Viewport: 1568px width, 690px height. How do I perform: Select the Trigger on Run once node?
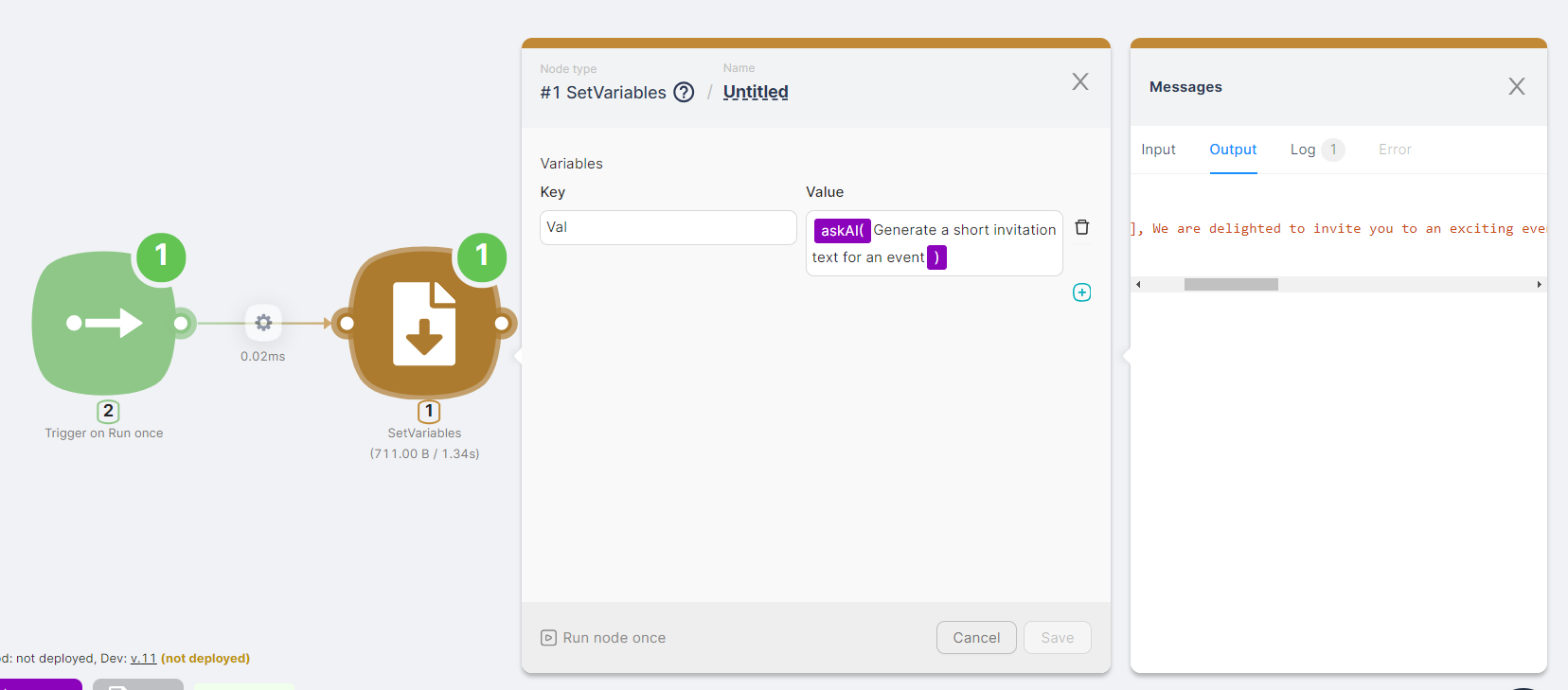point(104,324)
